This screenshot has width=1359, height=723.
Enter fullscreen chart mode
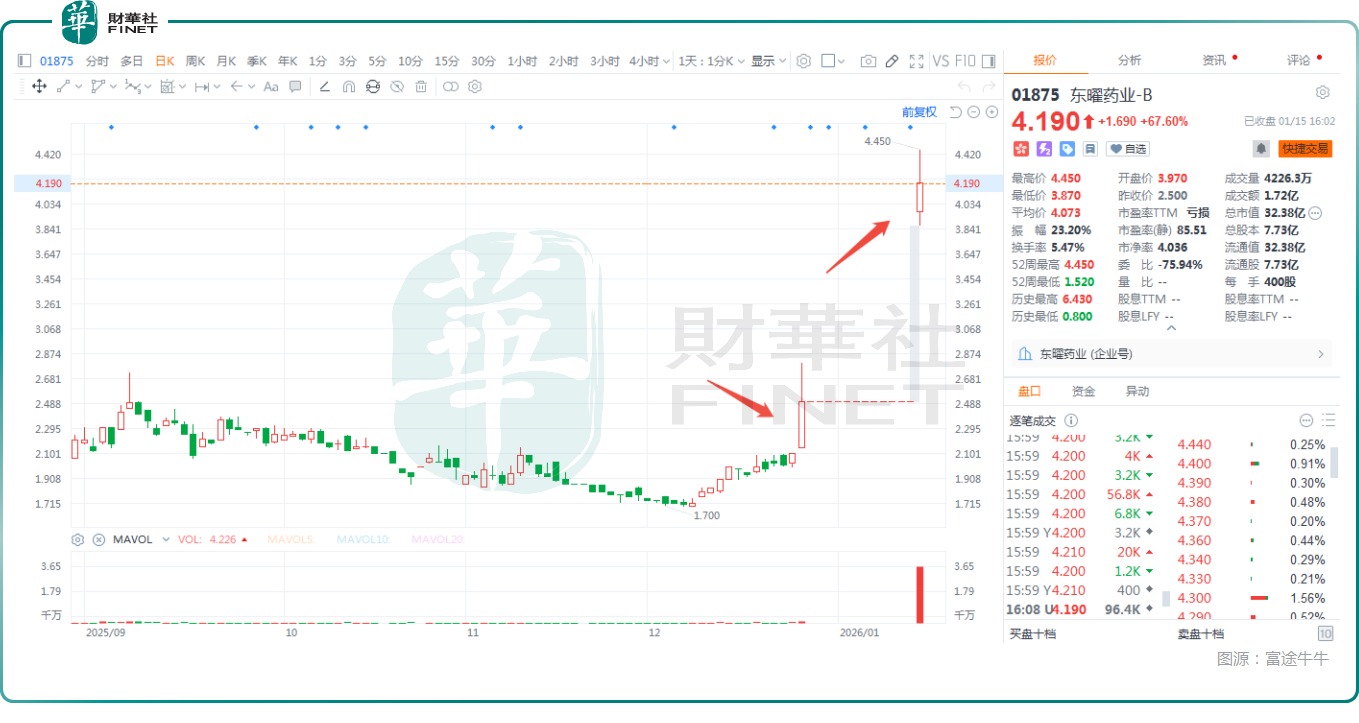click(916, 61)
